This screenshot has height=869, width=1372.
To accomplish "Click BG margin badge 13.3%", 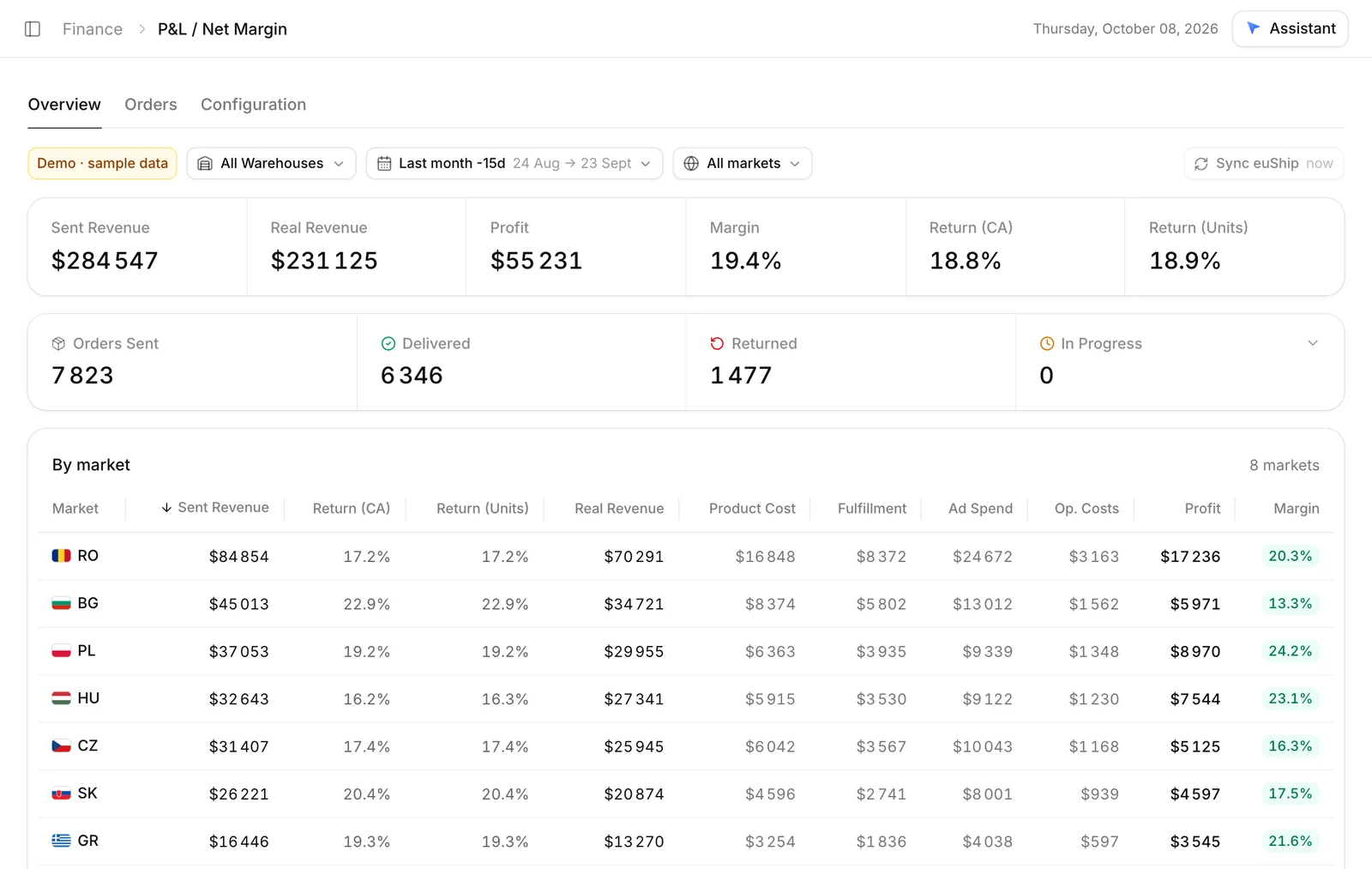I will [x=1291, y=604].
